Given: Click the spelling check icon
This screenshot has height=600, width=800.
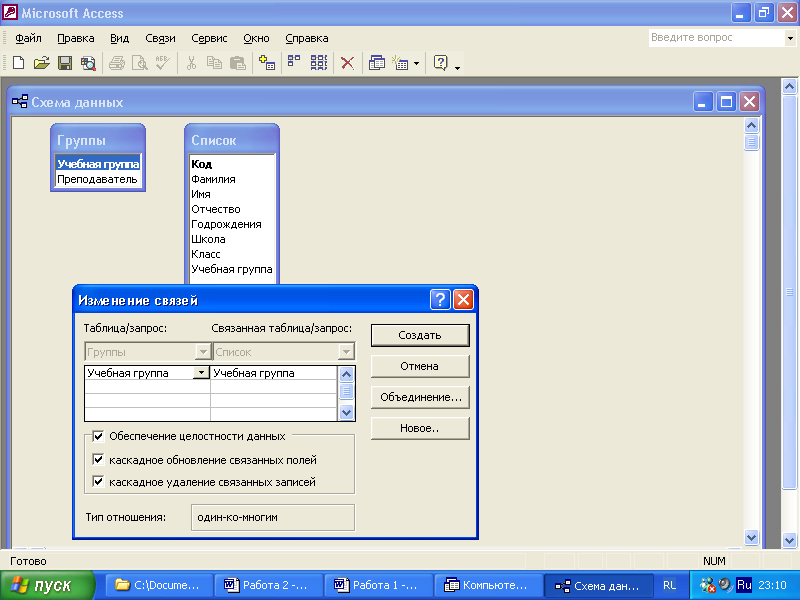Looking at the screenshot, I should (x=163, y=63).
